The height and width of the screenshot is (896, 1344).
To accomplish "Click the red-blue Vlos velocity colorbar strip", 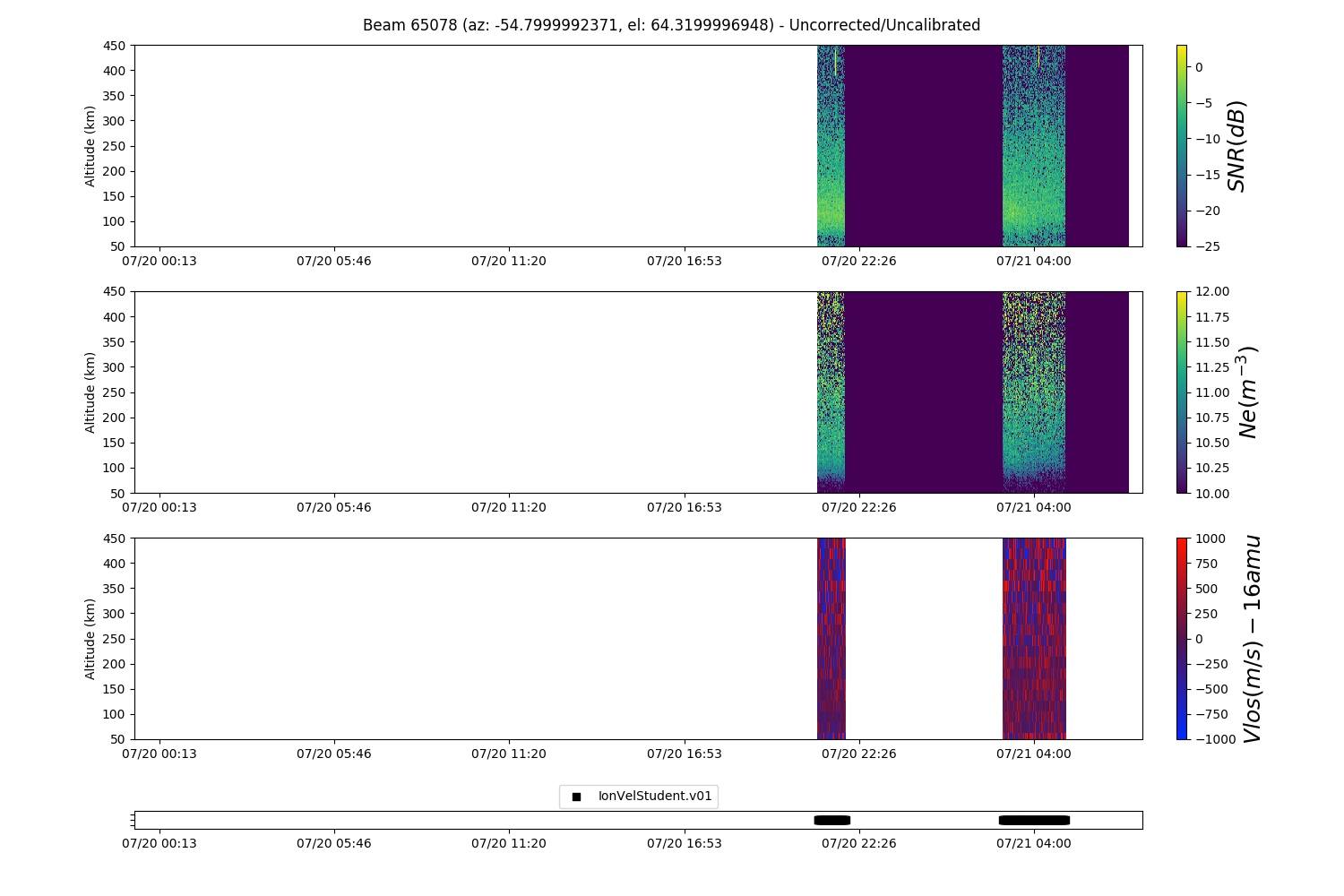I will 1181,638.
